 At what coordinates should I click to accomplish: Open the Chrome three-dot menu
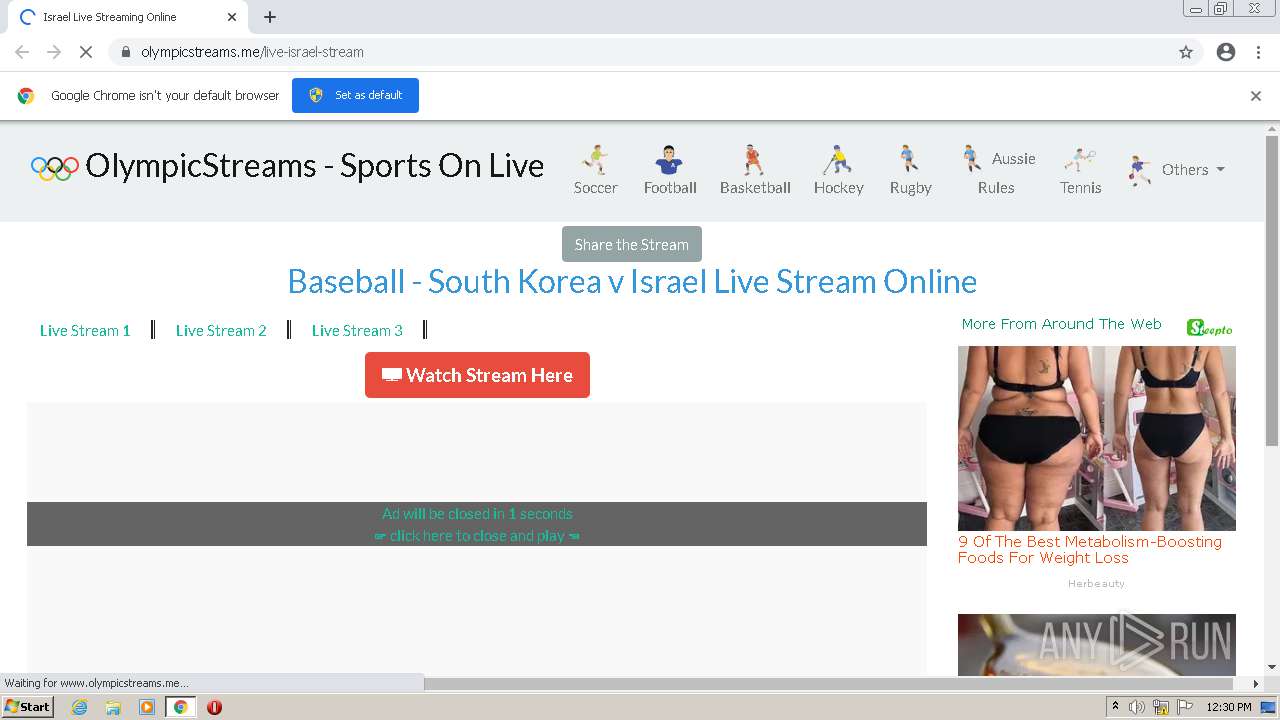[1258, 52]
